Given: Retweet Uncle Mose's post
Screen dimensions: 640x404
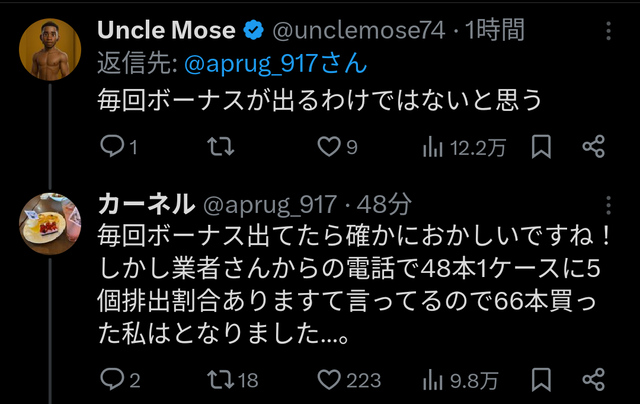Looking at the screenshot, I should pos(221,147).
